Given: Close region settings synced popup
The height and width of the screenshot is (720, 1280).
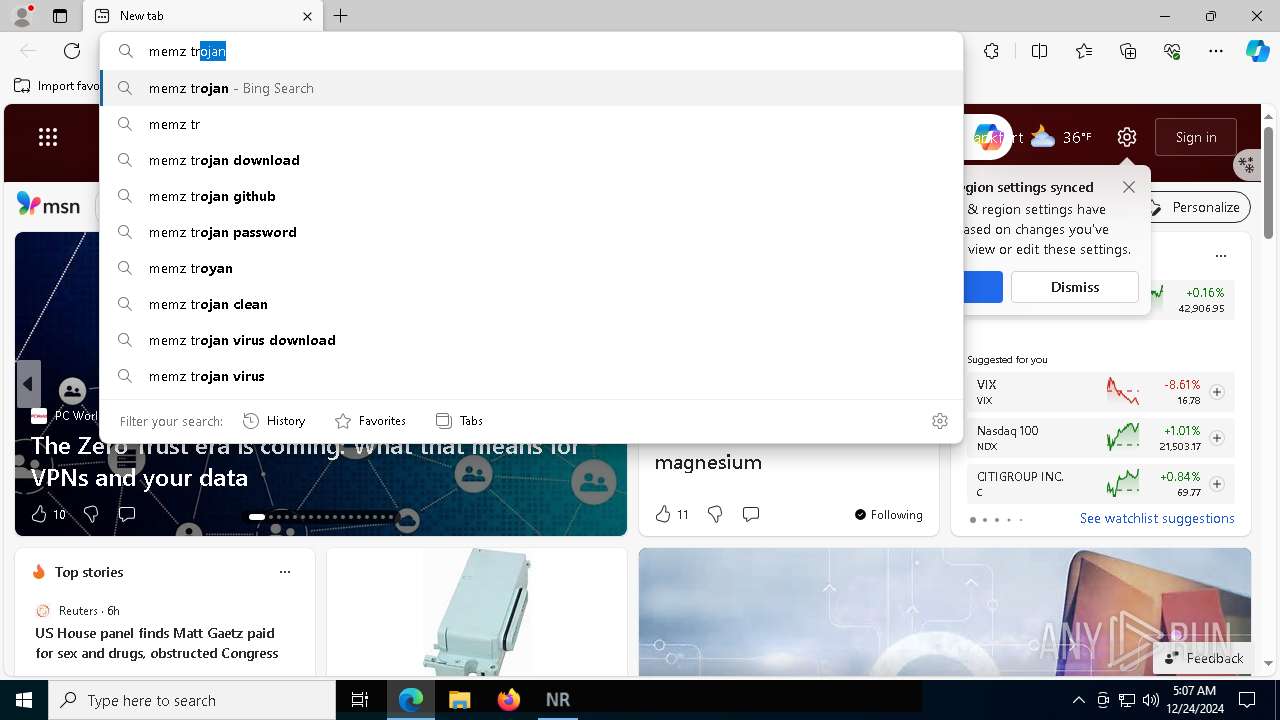Looking at the screenshot, I should (1129, 187).
